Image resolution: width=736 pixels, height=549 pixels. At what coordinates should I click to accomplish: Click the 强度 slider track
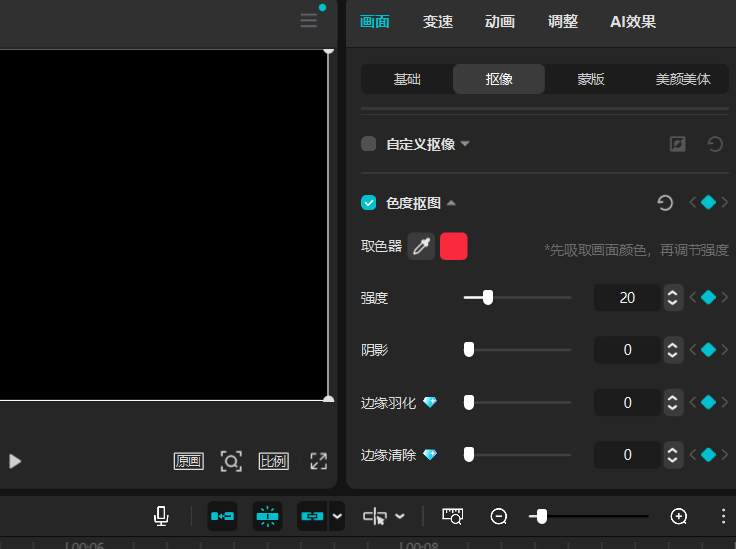pos(517,297)
